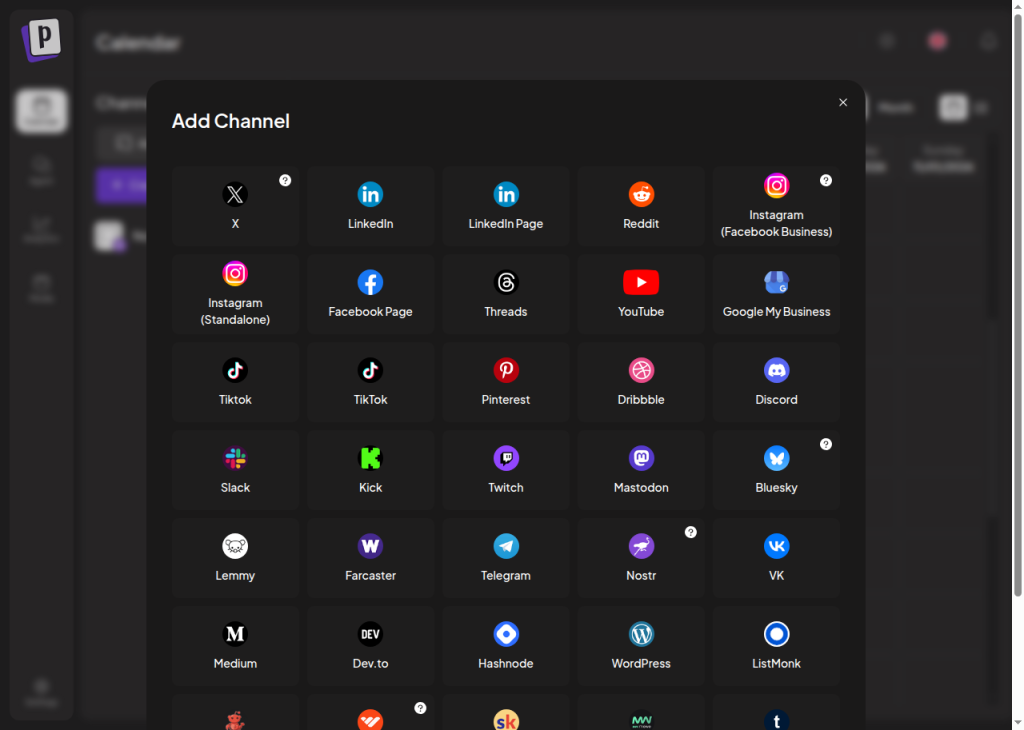Add the Reddit channel
The width and height of the screenshot is (1024, 730).
641,206
